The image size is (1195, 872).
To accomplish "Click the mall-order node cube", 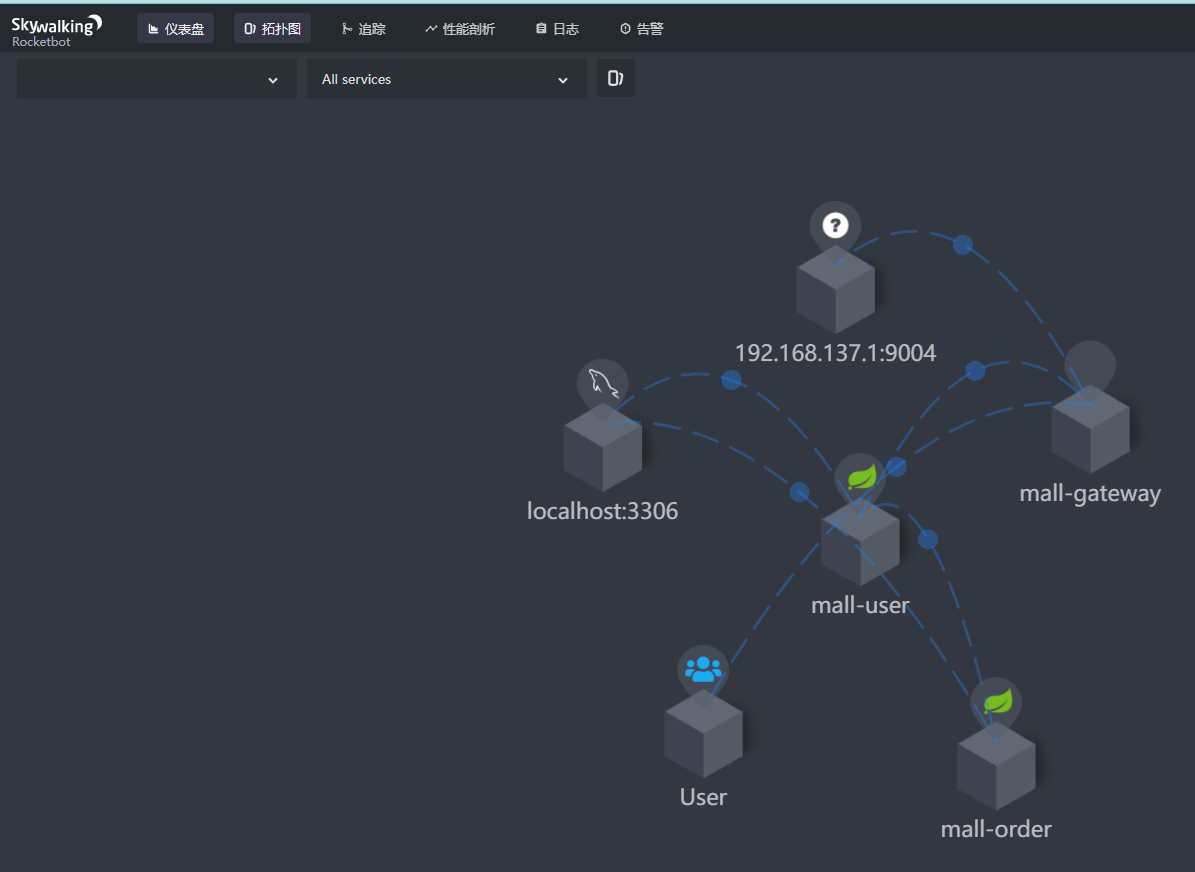I will point(996,766).
